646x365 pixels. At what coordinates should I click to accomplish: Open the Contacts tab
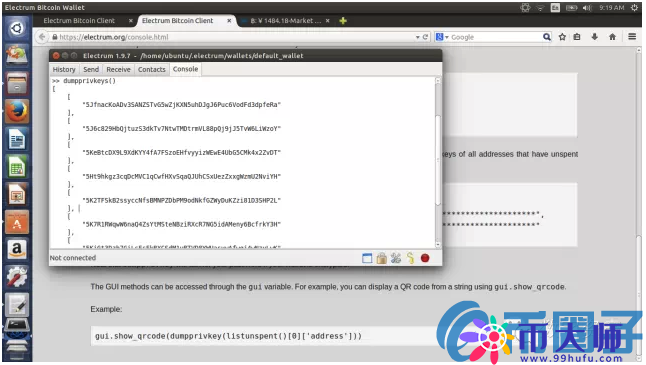coord(152,70)
